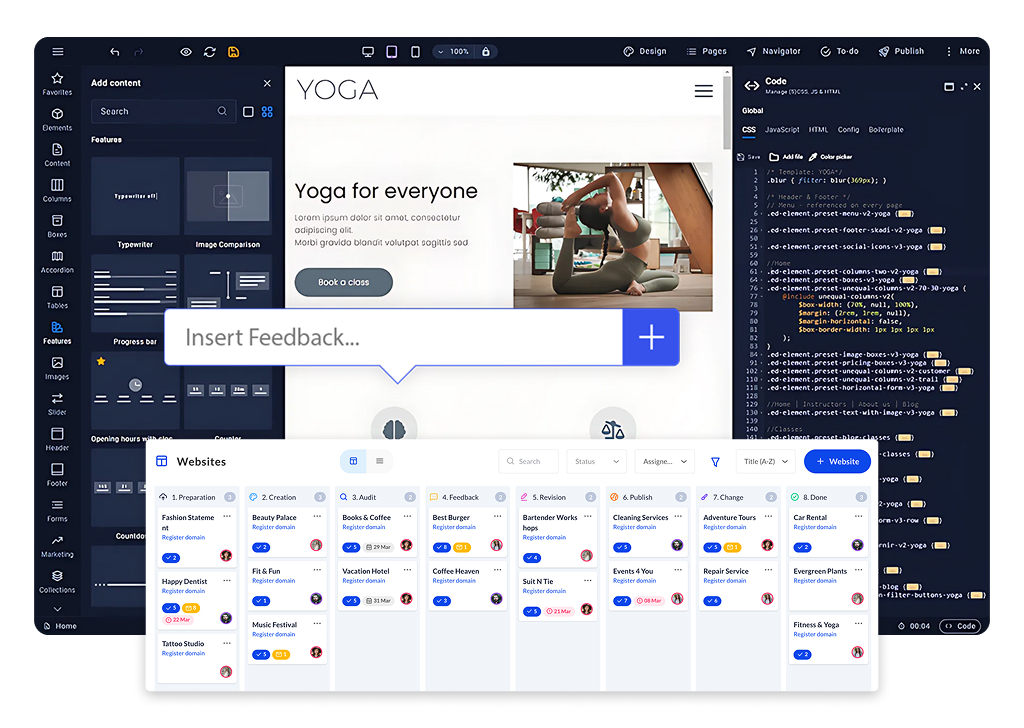
Task: Open the To-do menu
Action: (x=840, y=51)
